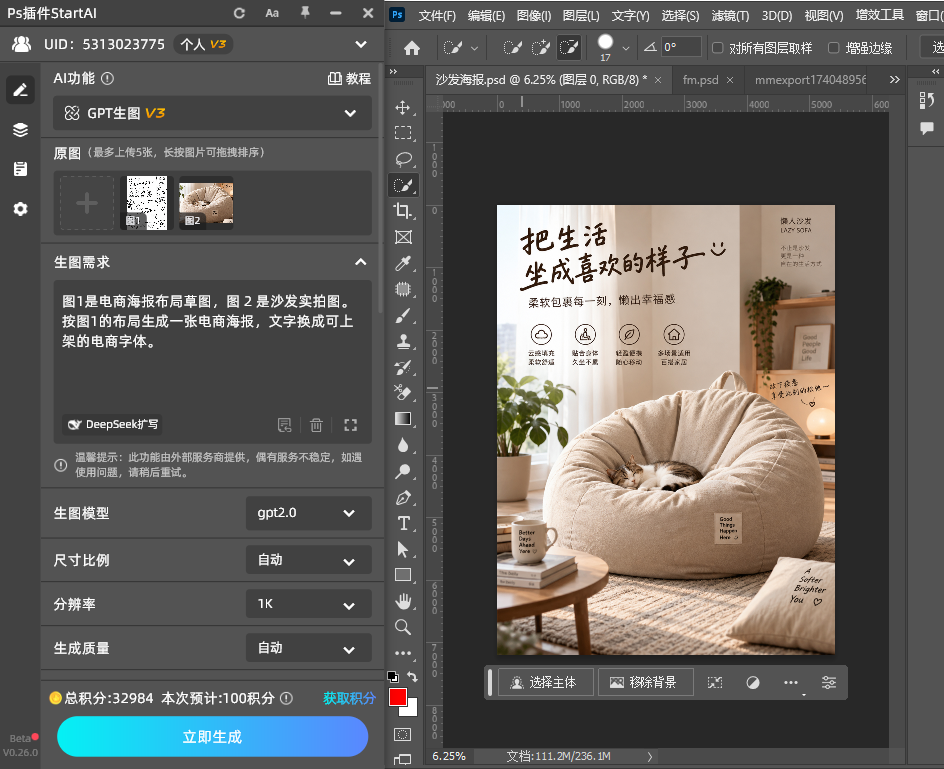This screenshot has width=944, height=769.
Task: Click the StartAI refresh icon
Action: click(x=239, y=13)
